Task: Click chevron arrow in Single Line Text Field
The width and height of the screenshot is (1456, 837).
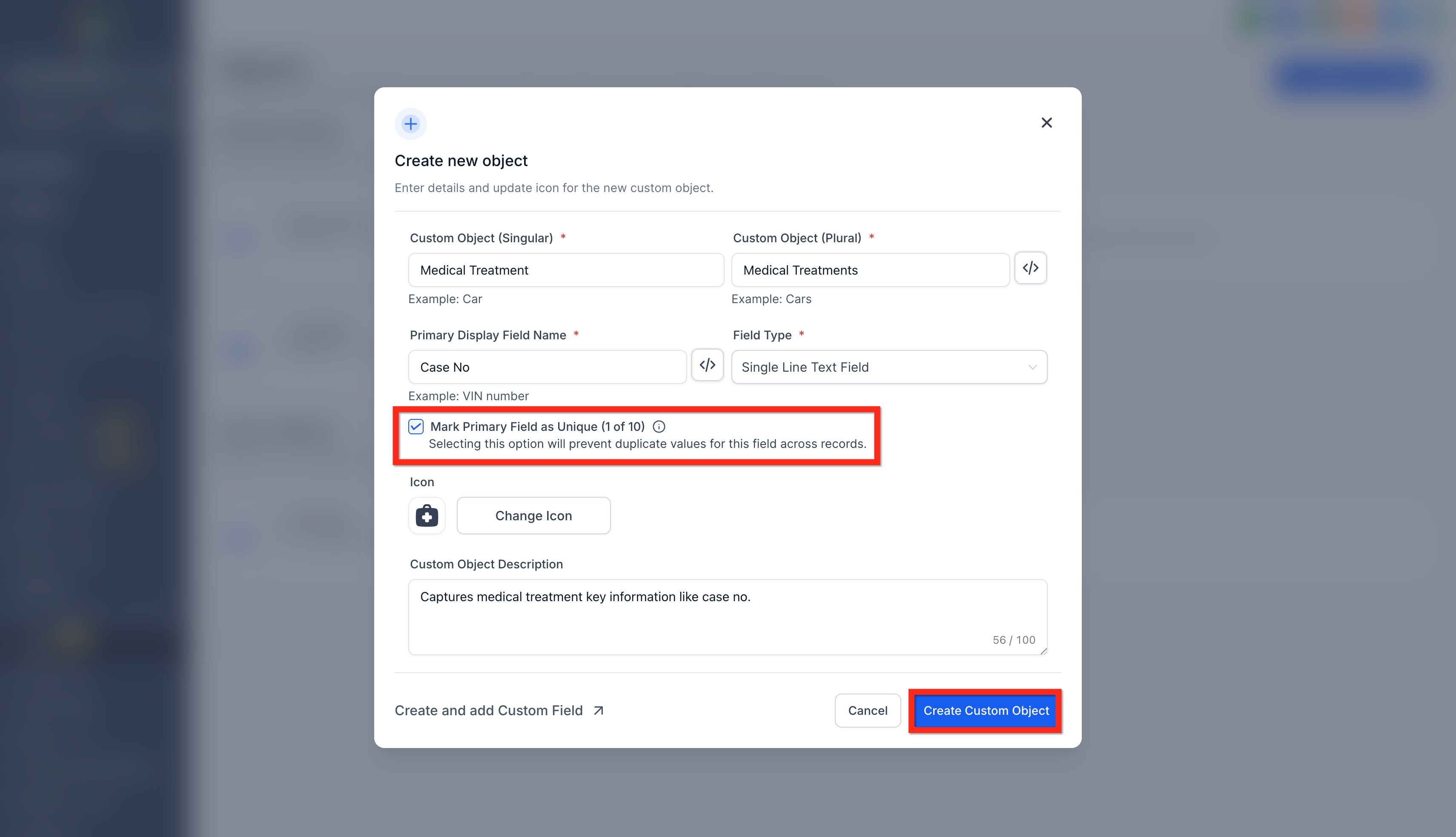Action: pos(1032,367)
